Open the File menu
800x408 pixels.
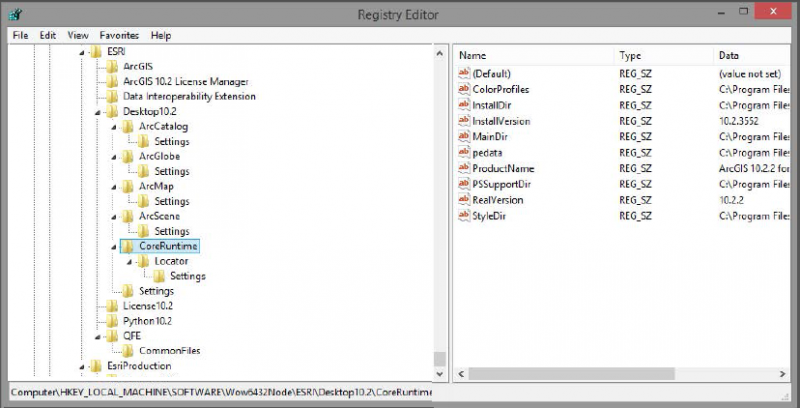[19, 34]
